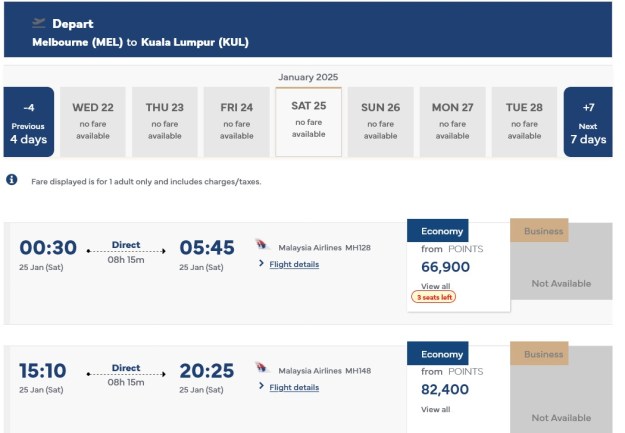Select the SUN 26 date tab
The height and width of the screenshot is (433, 625).
click(380, 122)
